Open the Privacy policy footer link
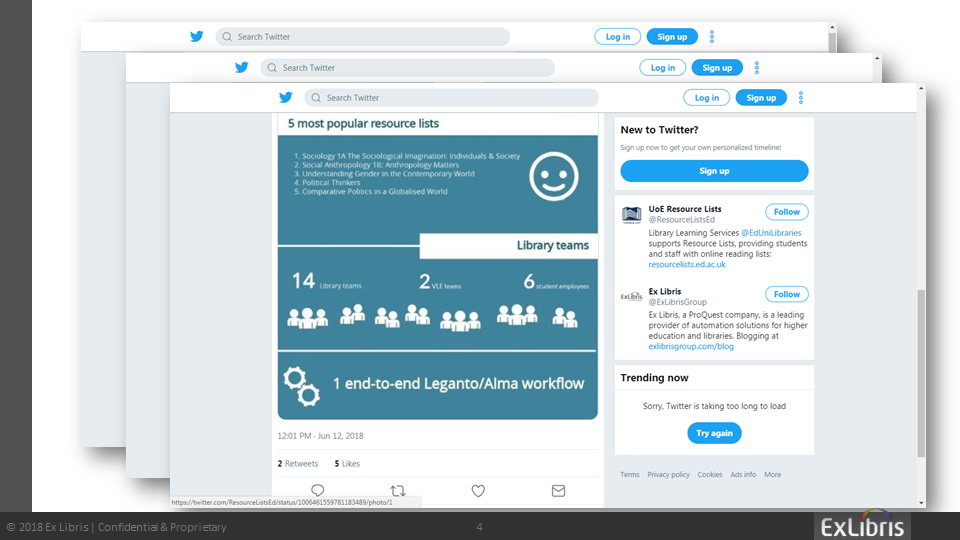 point(668,475)
